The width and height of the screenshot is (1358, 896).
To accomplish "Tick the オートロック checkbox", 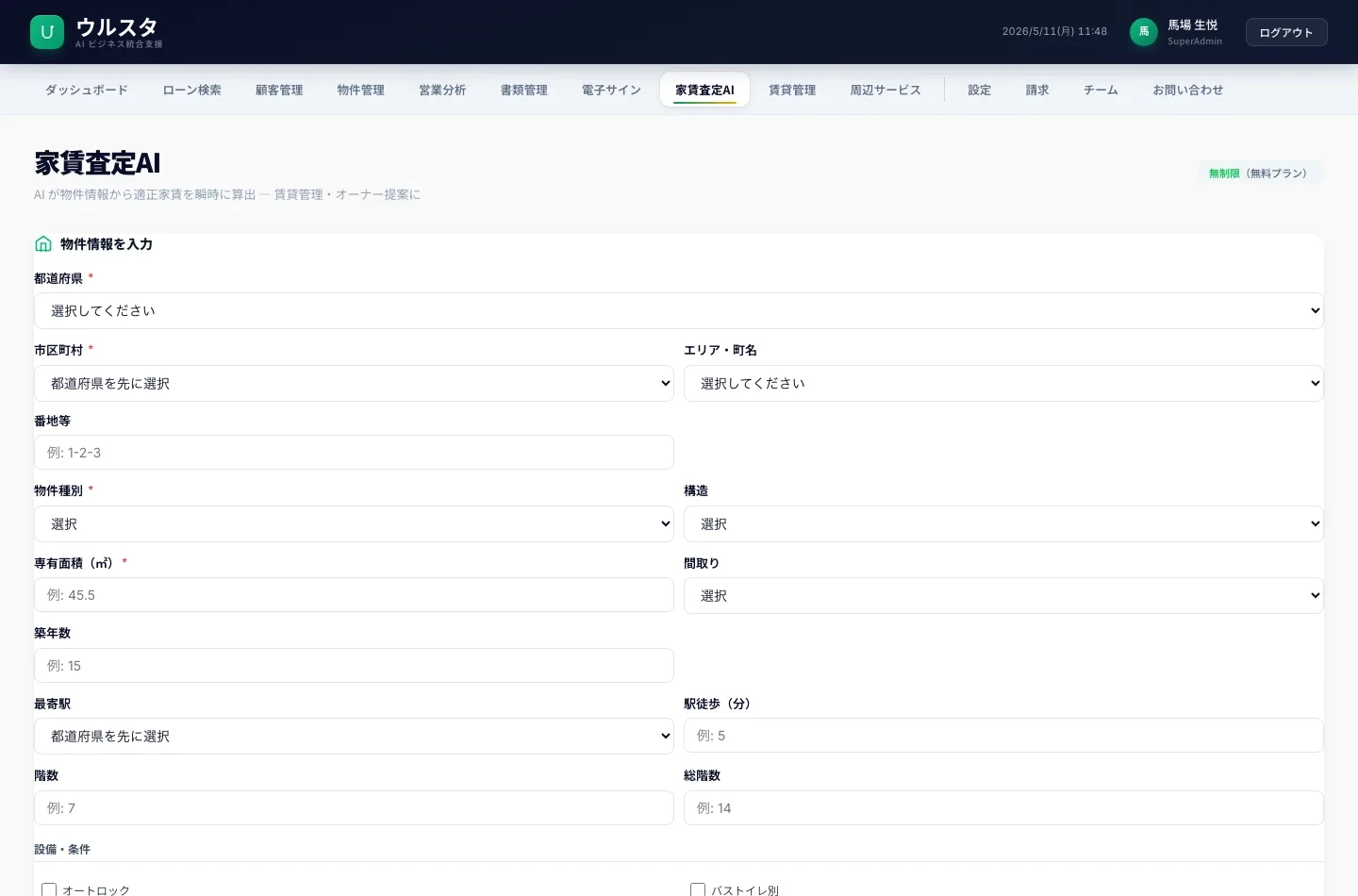I will tap(49, 890).
